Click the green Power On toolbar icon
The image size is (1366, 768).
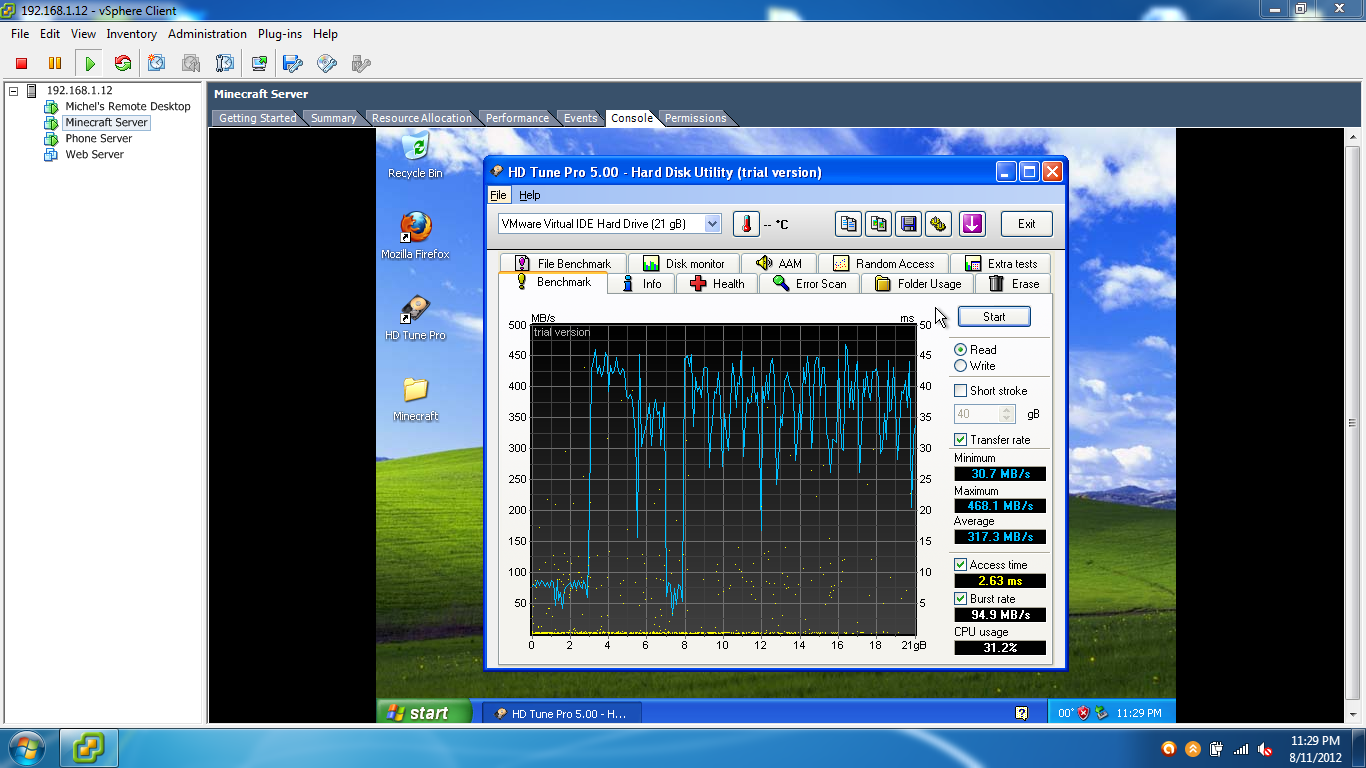[90, 63]
